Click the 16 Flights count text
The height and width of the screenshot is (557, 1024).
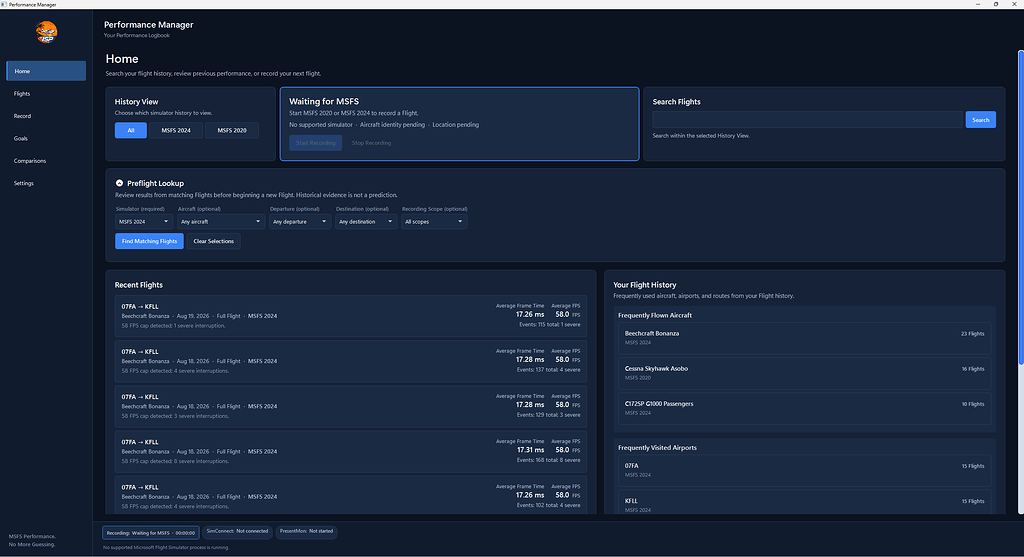pyautogui.click(x=972, y=369)
